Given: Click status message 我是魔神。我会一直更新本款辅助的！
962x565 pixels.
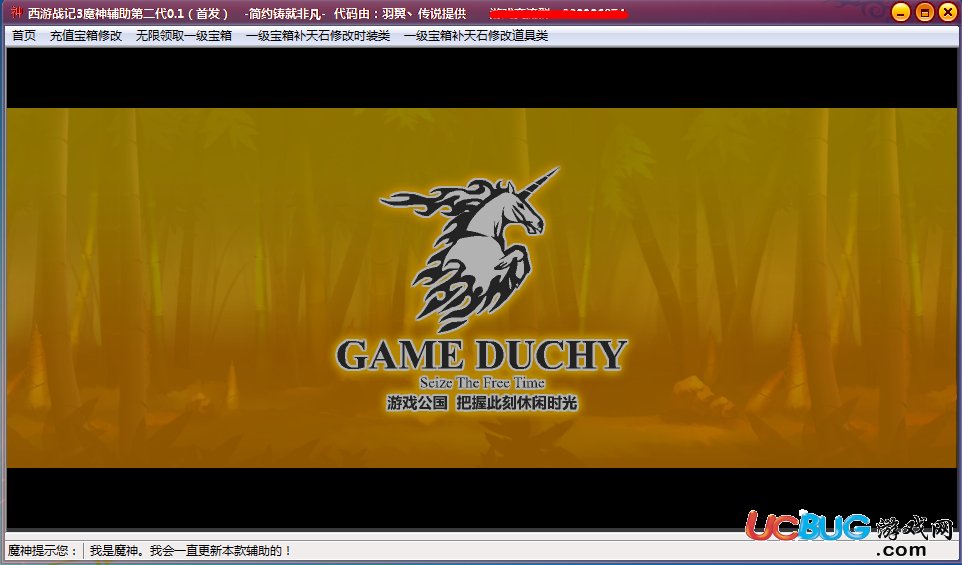Looking at the screenshot, I should coord(191,550).
